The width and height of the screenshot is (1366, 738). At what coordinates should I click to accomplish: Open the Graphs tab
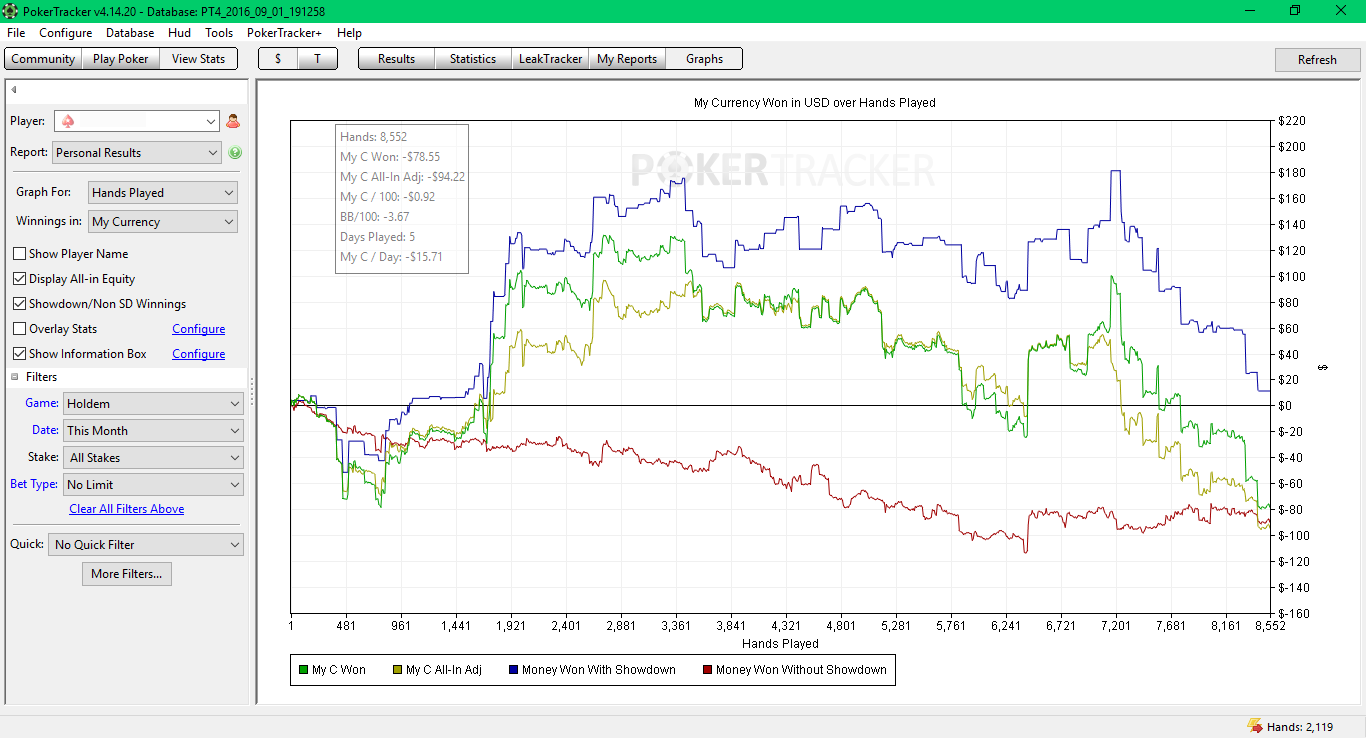[x=704, y=59]
